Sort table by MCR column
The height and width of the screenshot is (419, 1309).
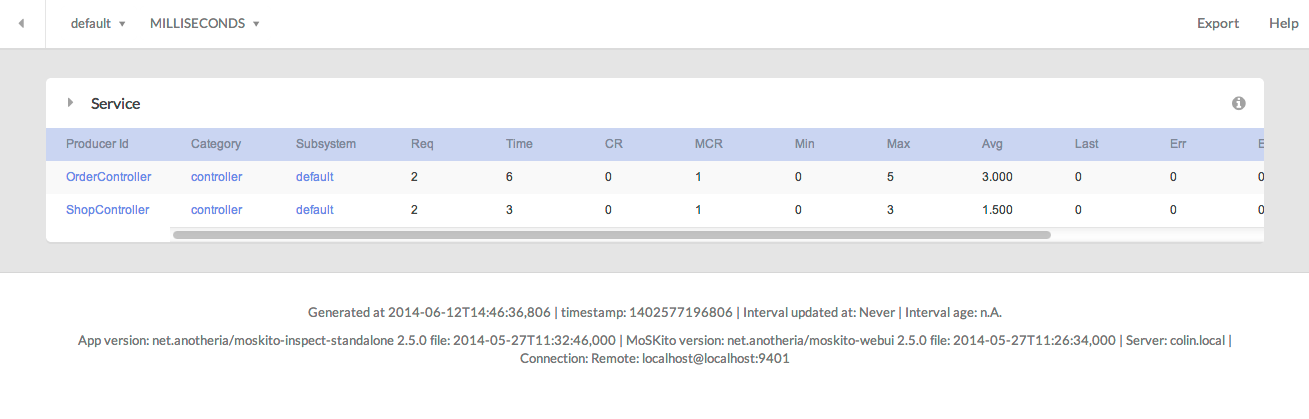pyautogui.click(x=708, y=144)
